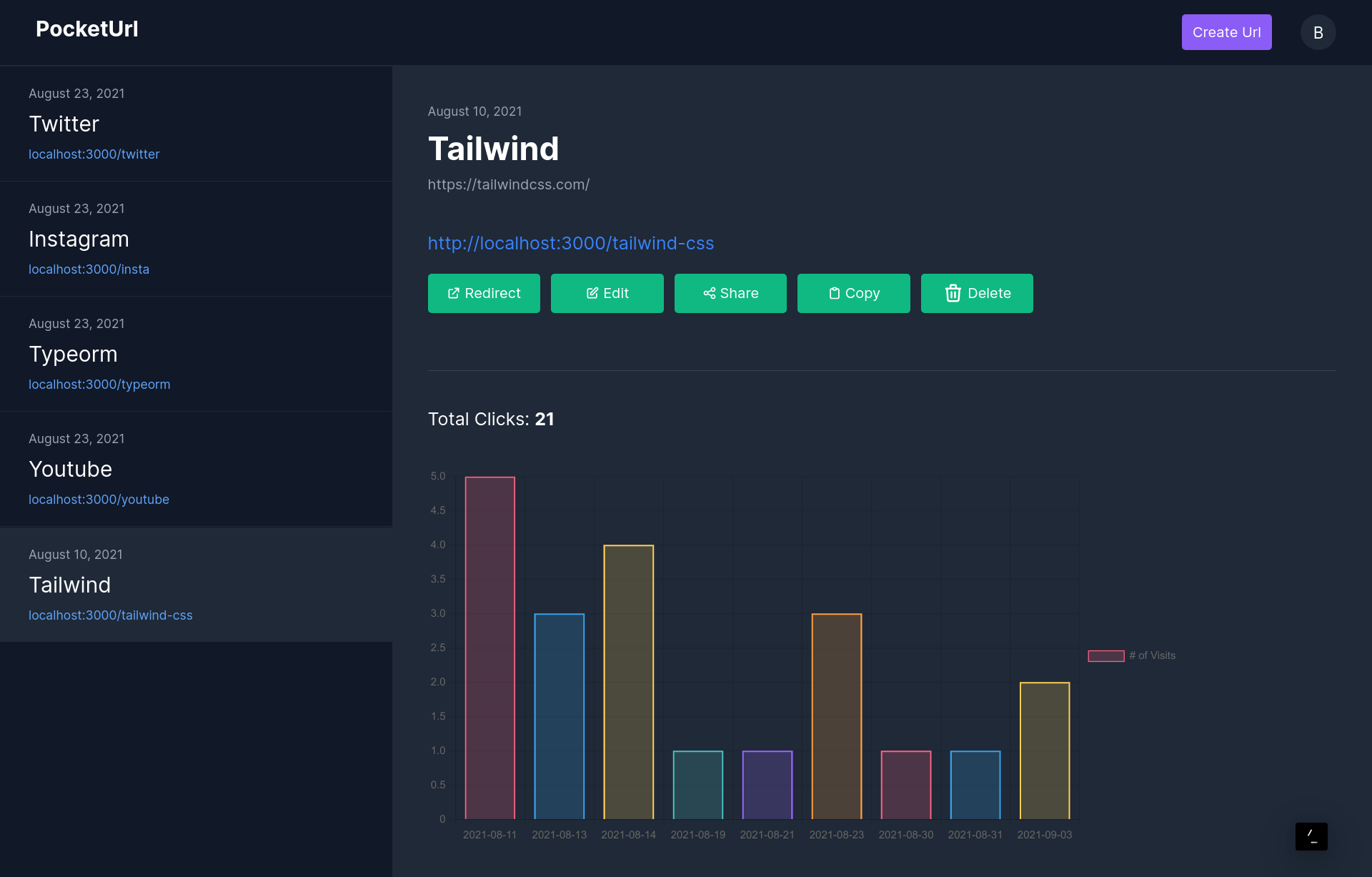Click the yellow 2021-08-14 chart bar
Viewport: 1372px width, 877px height.
coord(628,681)
